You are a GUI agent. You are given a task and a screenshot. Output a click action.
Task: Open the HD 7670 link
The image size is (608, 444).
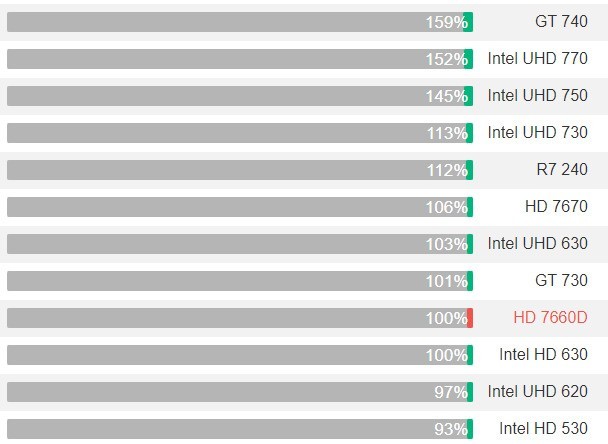point(556,207)
